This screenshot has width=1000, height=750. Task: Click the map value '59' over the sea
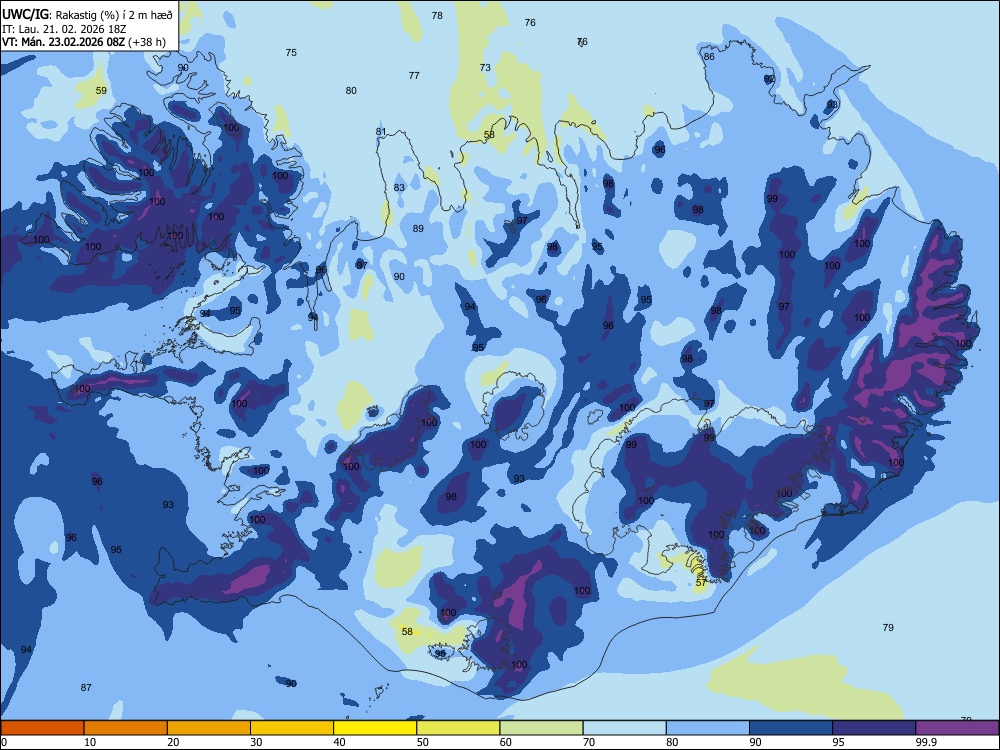[101, 91]
